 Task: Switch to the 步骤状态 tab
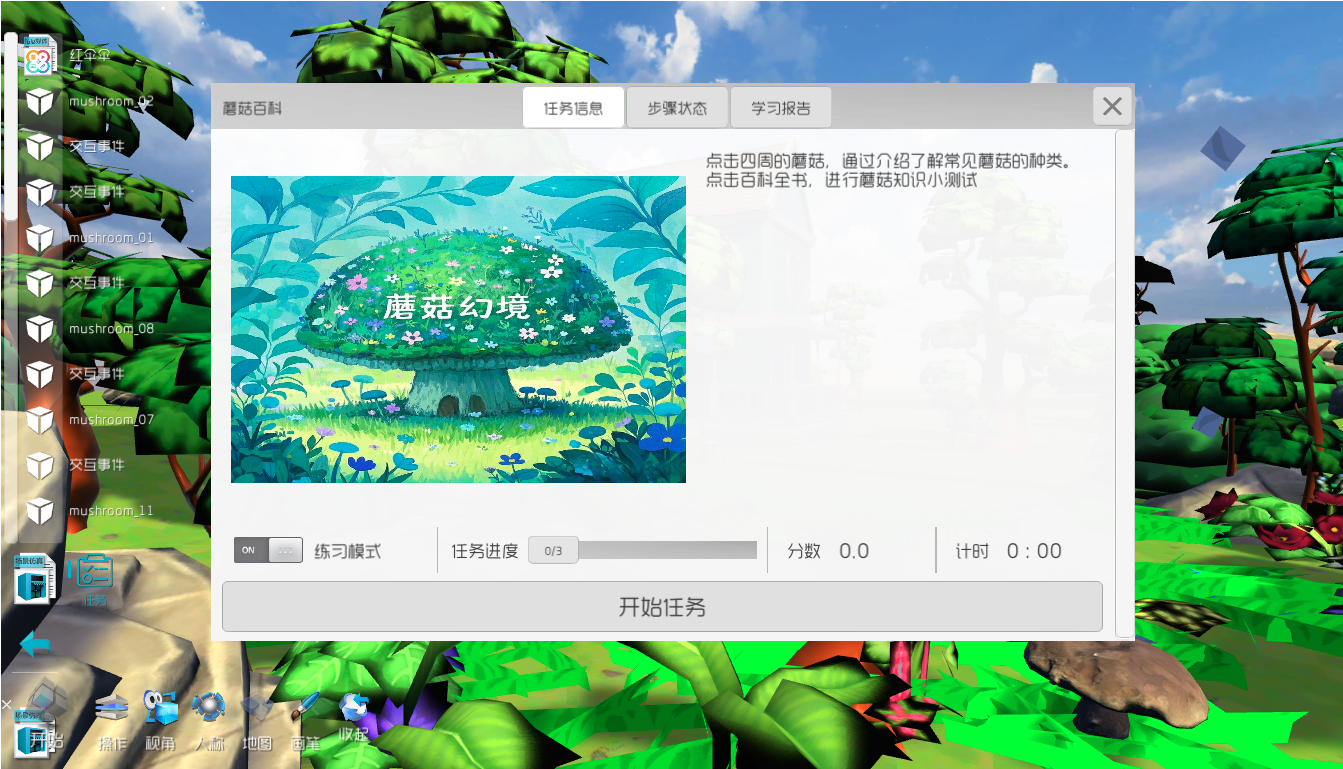click(677, 108)
